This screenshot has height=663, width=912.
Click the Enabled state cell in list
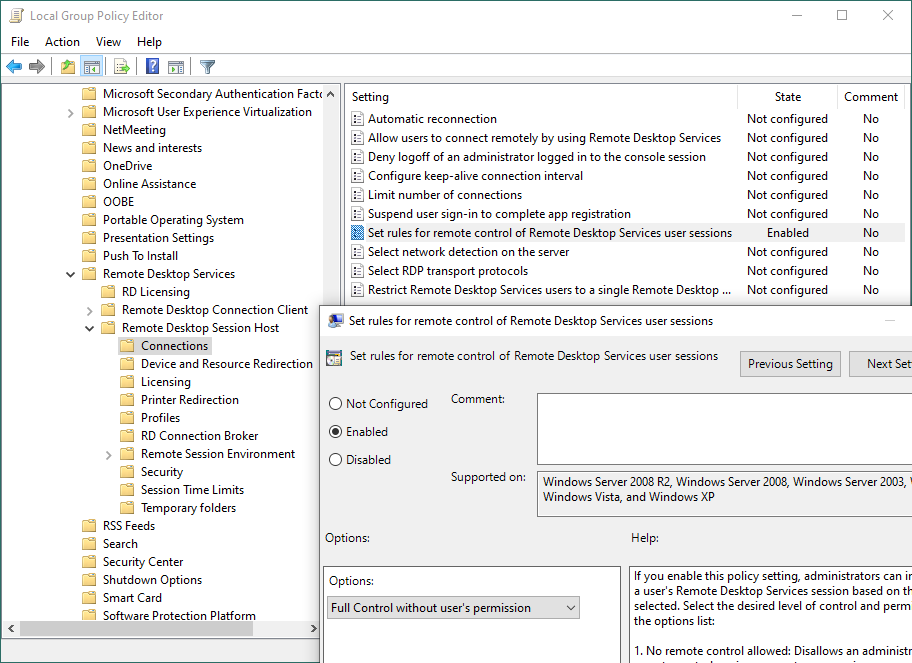[x=788, y=233]
